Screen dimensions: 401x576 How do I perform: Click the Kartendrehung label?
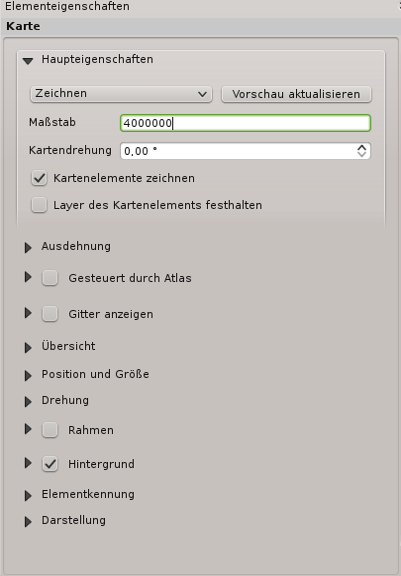coord(70,150)
